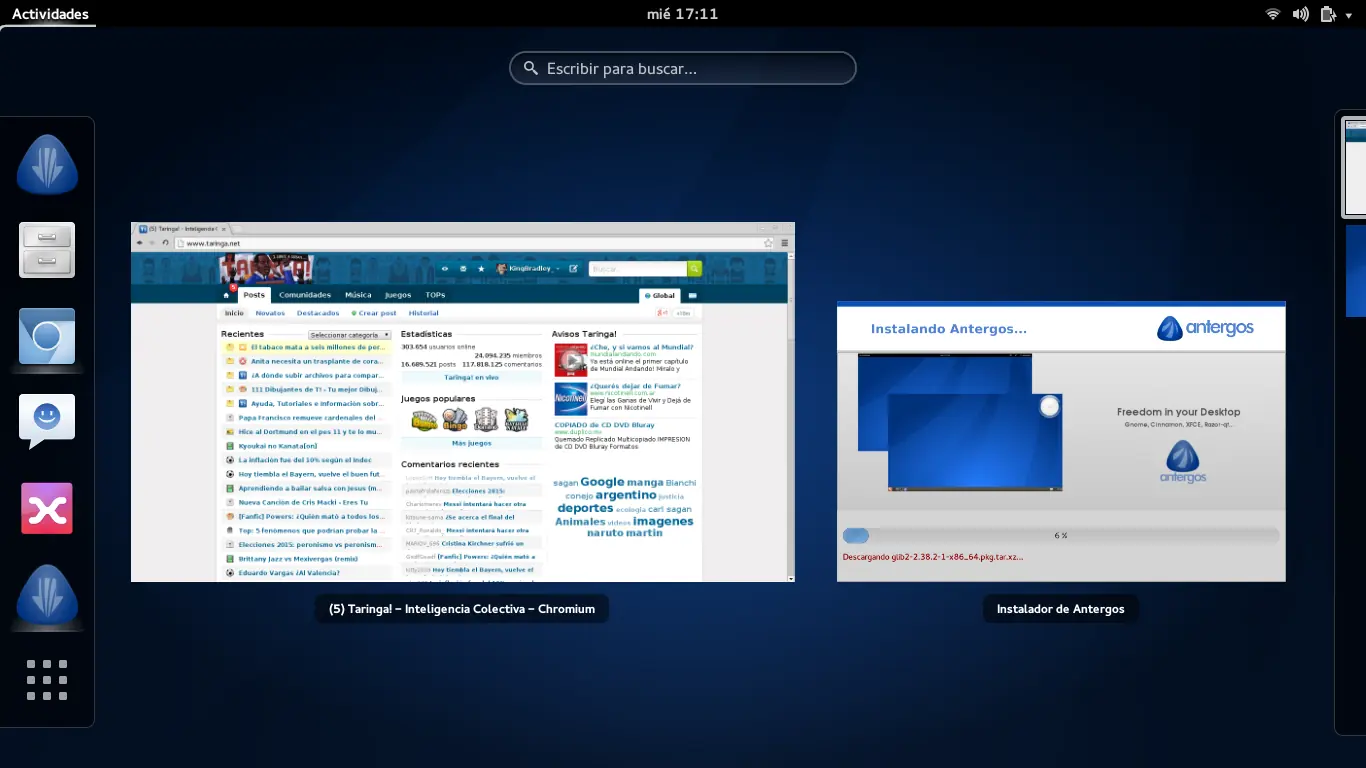1366x768 pixels.
Task: Launch the pink X app in the dash
Action: (47, 508)
